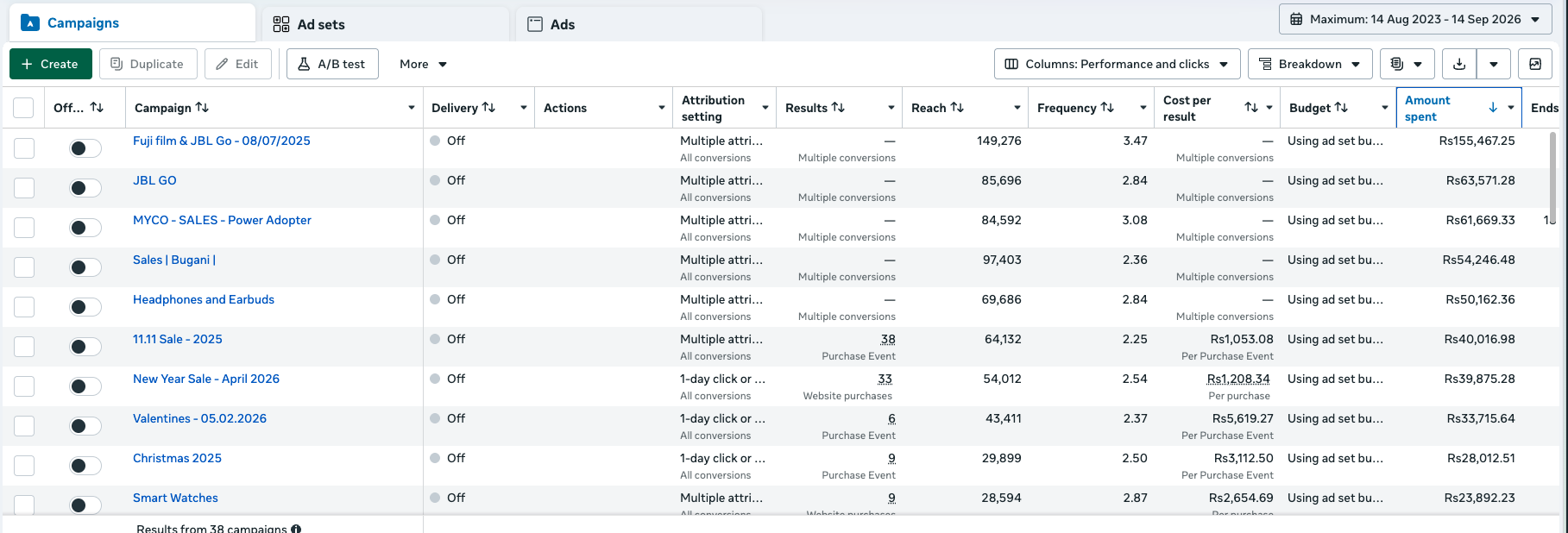Select all campaigns header checkbox

tap(23, 108)
